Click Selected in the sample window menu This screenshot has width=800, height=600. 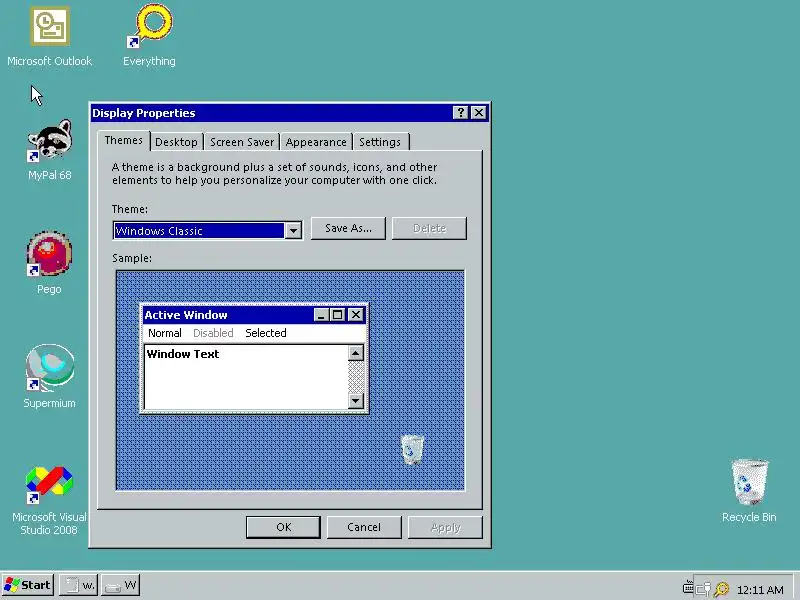(266, 333)
